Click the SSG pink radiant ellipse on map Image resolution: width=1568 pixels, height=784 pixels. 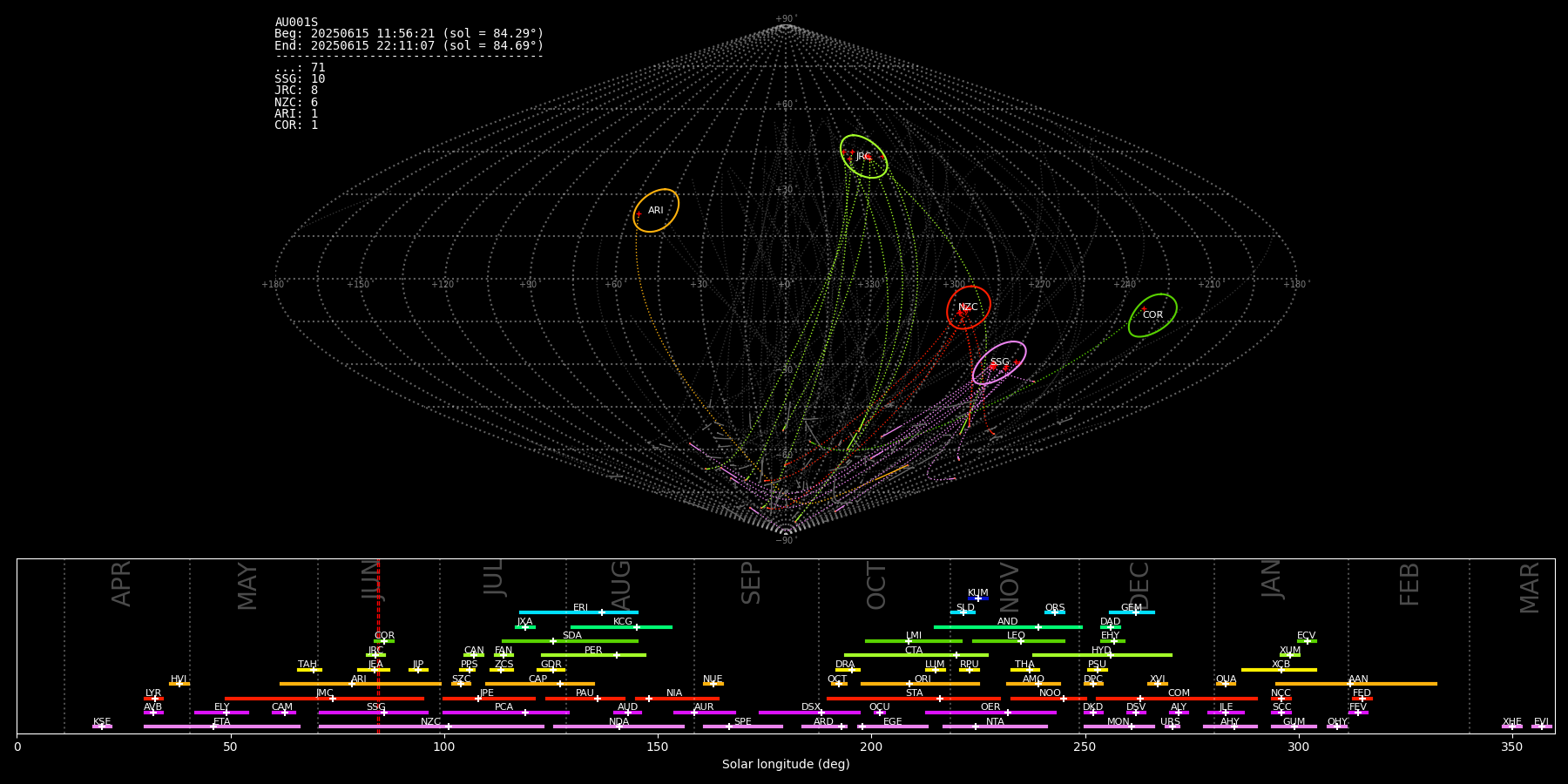coord(999,362)
